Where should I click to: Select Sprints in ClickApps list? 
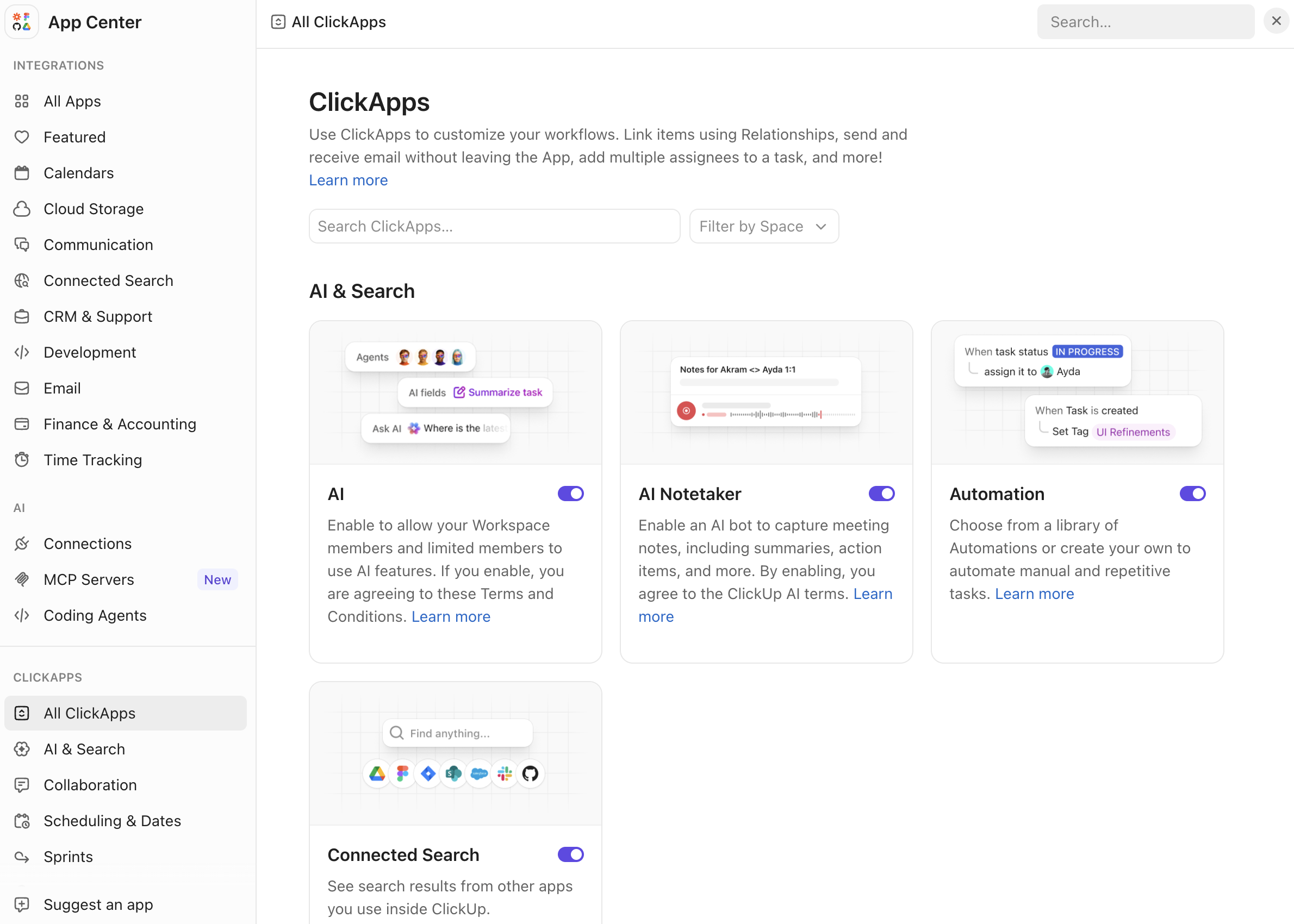[x=125, y=856]
